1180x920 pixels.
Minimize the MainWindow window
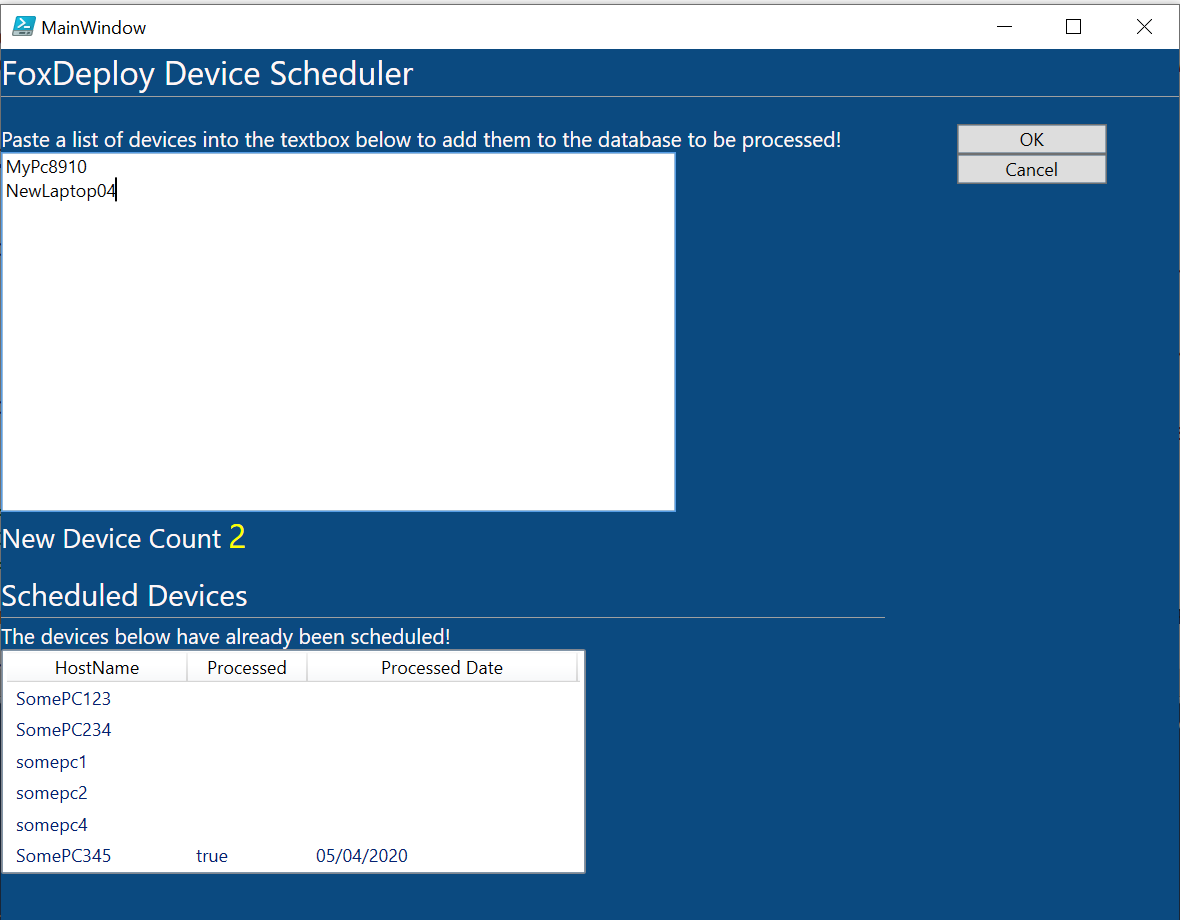click(1004, 26)
